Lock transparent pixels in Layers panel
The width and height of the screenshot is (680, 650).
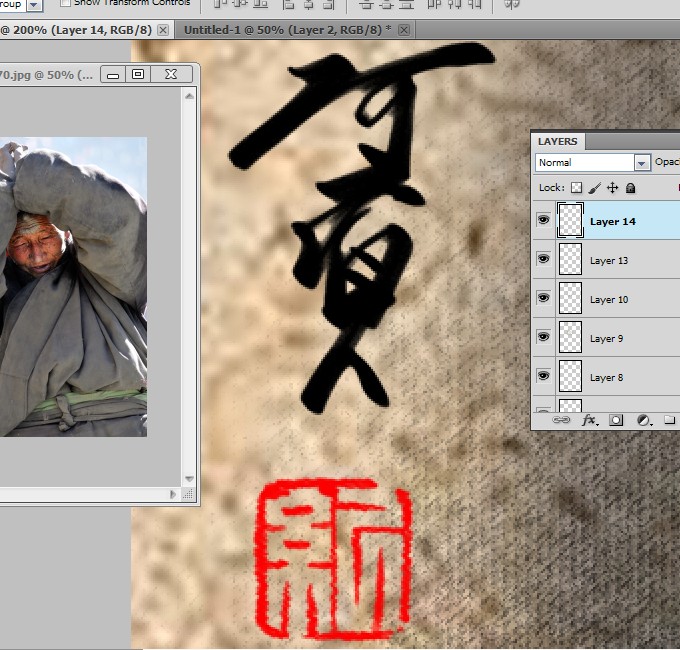tap(576, 188)
